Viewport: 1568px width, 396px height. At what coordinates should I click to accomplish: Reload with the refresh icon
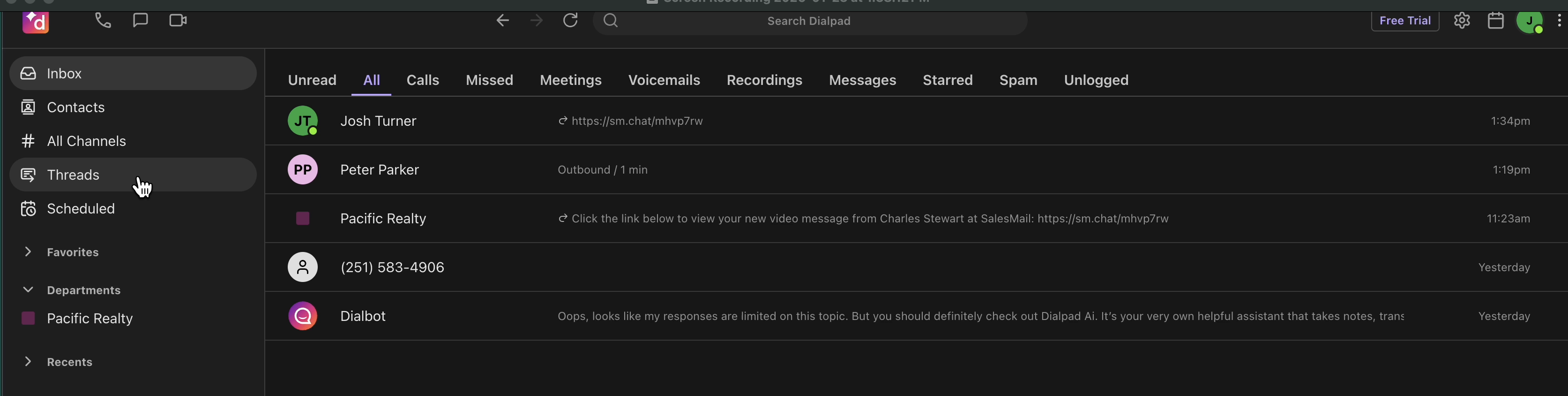pos(570,21)
